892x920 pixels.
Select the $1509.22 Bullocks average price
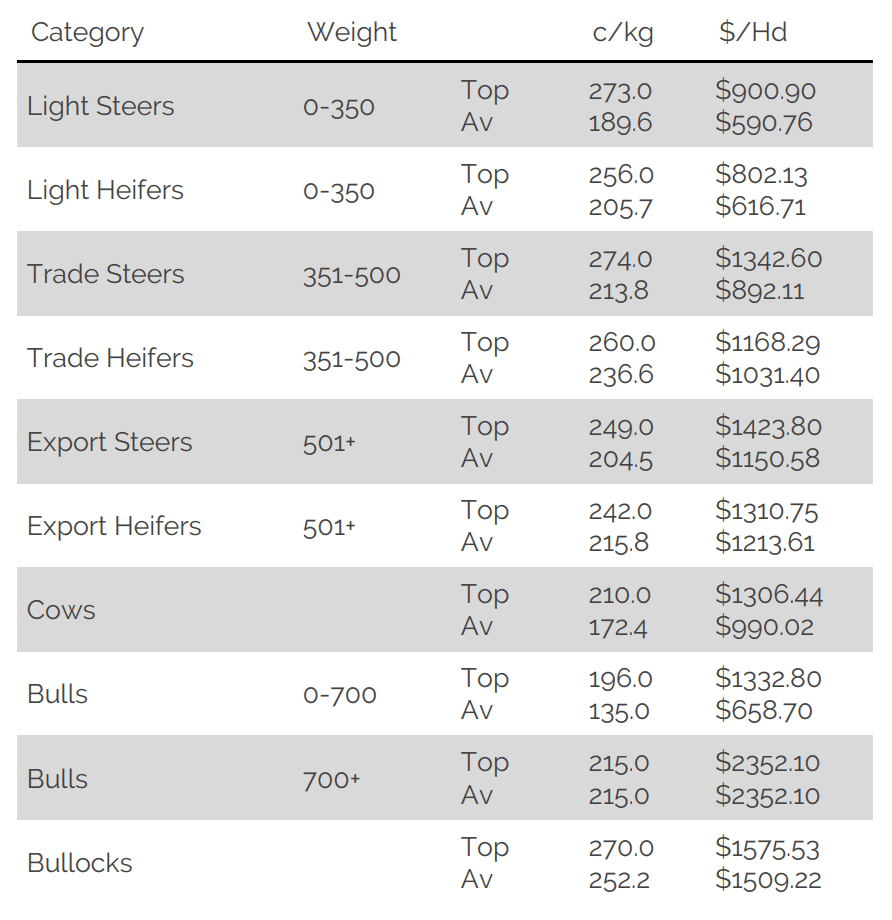tap(768, 880)
